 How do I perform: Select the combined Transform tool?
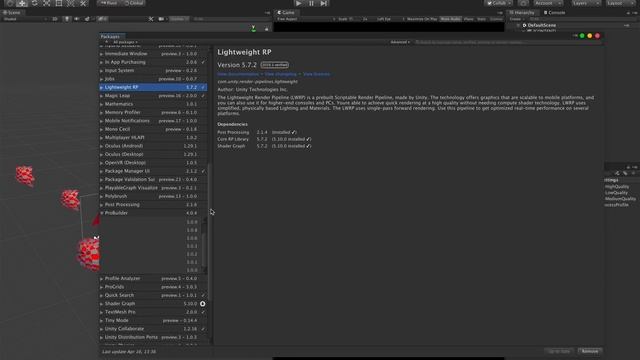click(71, 3)
